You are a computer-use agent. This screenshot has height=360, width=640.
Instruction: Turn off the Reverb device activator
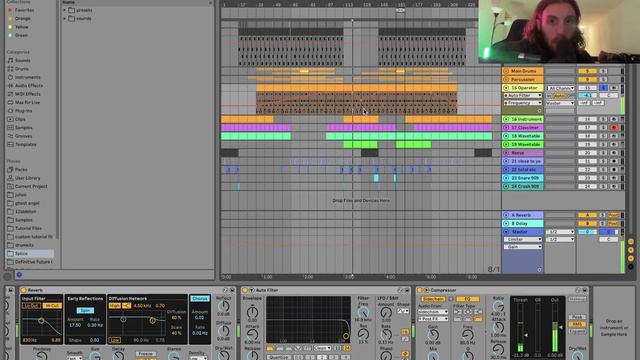pyautogui.click(x=23, y=290)
